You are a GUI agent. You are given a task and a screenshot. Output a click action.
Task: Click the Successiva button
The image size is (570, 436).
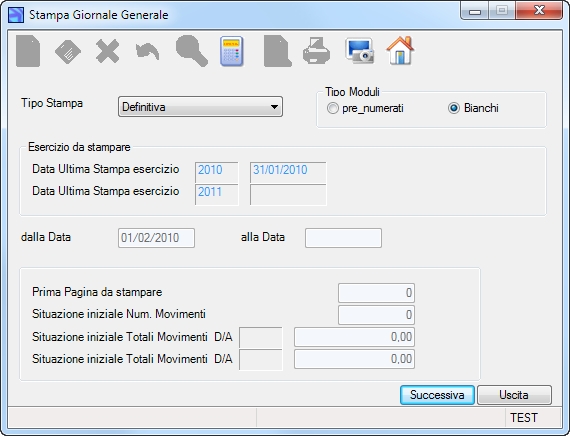(437, 395)
